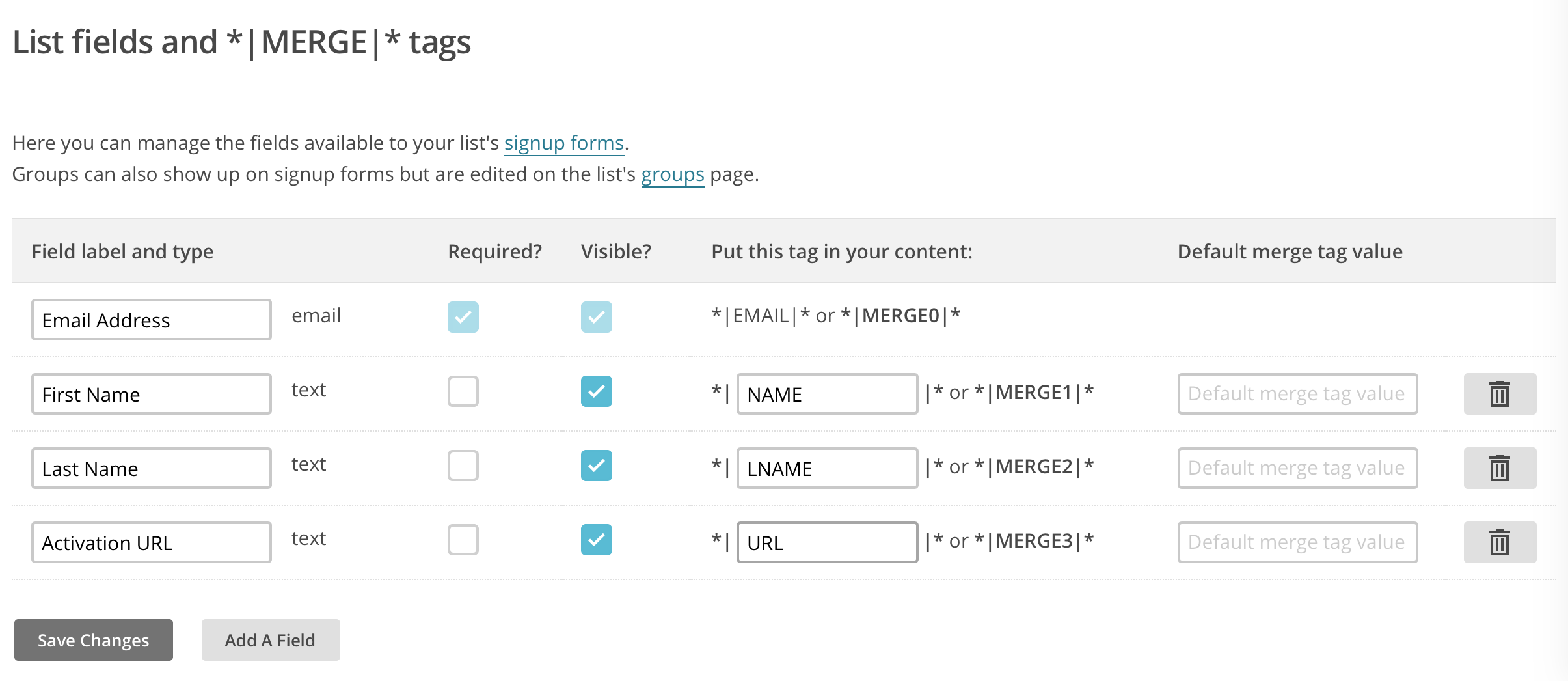Click the Add A Field button
This screenshot has width=1568, height=681.
click(x=271, y=640)
